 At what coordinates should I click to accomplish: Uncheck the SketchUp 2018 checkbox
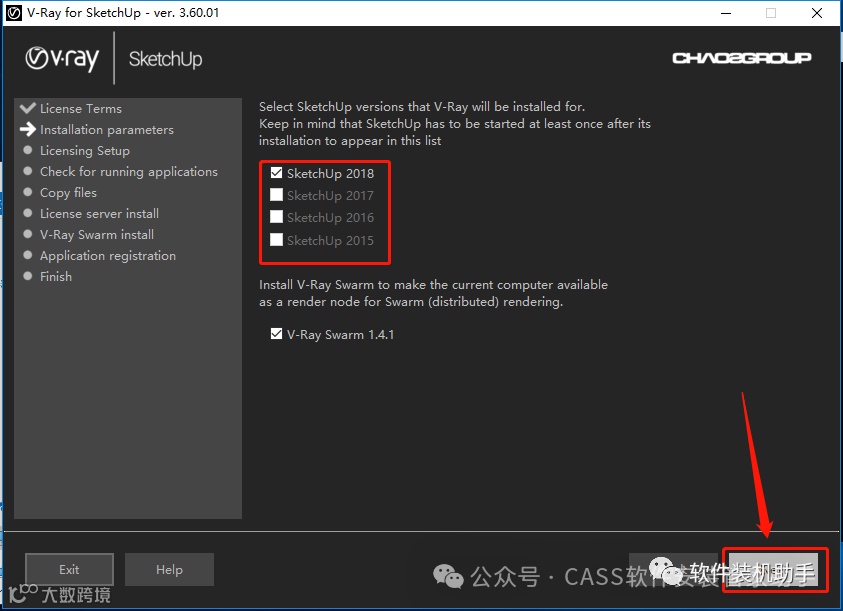click(x=276, y=173)
